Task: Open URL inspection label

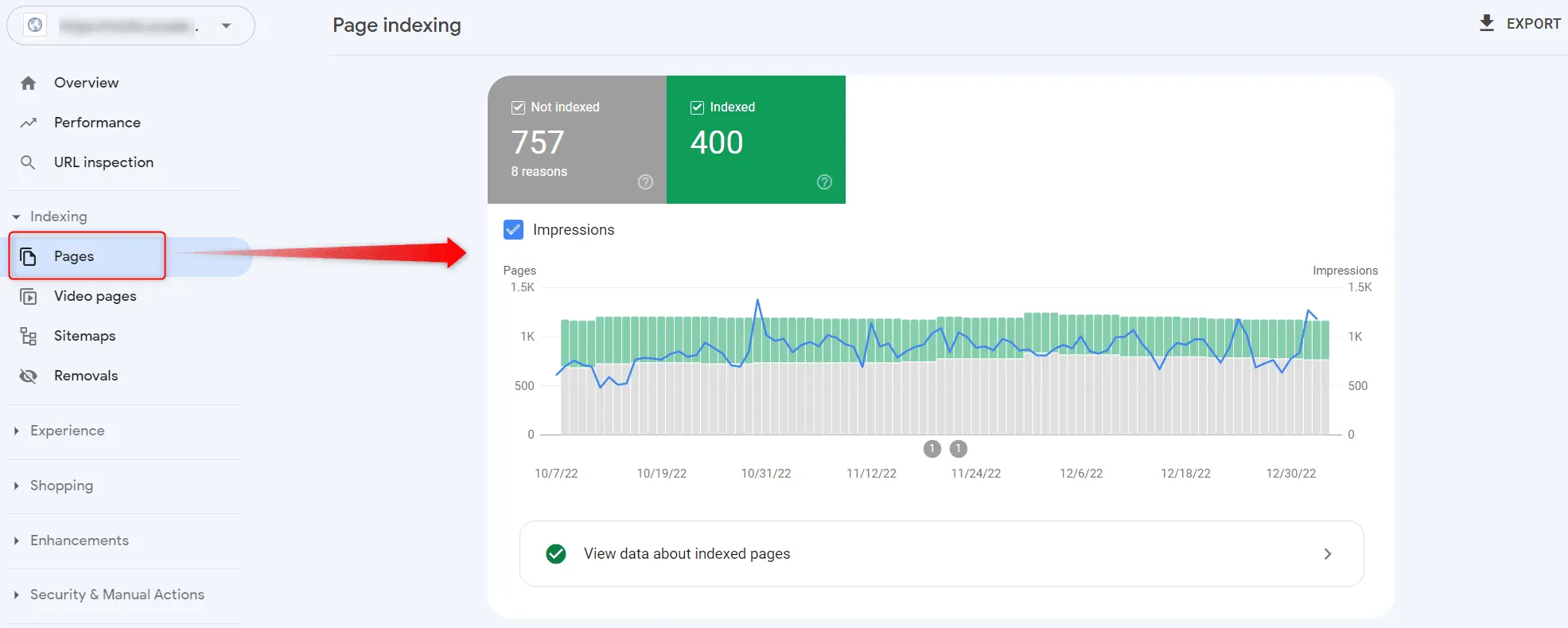Action: (x=103, y=162)
